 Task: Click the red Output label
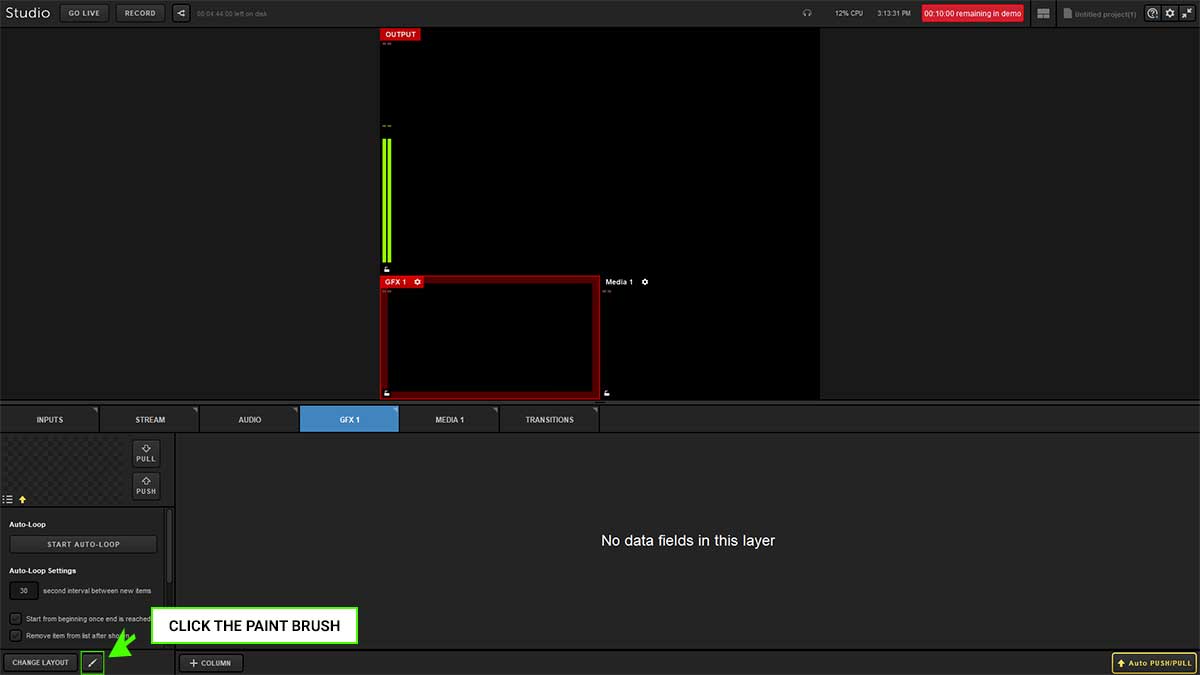[x=400, y=34]
